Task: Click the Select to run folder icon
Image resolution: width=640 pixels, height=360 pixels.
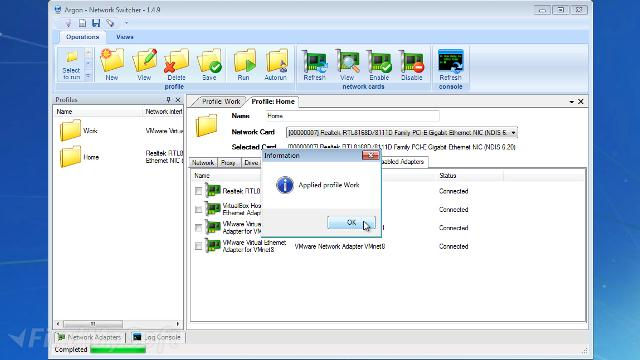Action: tap(71, 64)
